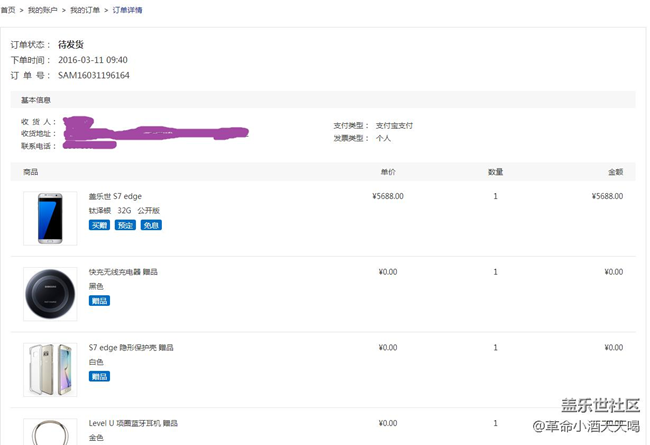Click the 买赠 tag on S7 edge
This screenshot has width=650, height=445.
click(99, 225)
